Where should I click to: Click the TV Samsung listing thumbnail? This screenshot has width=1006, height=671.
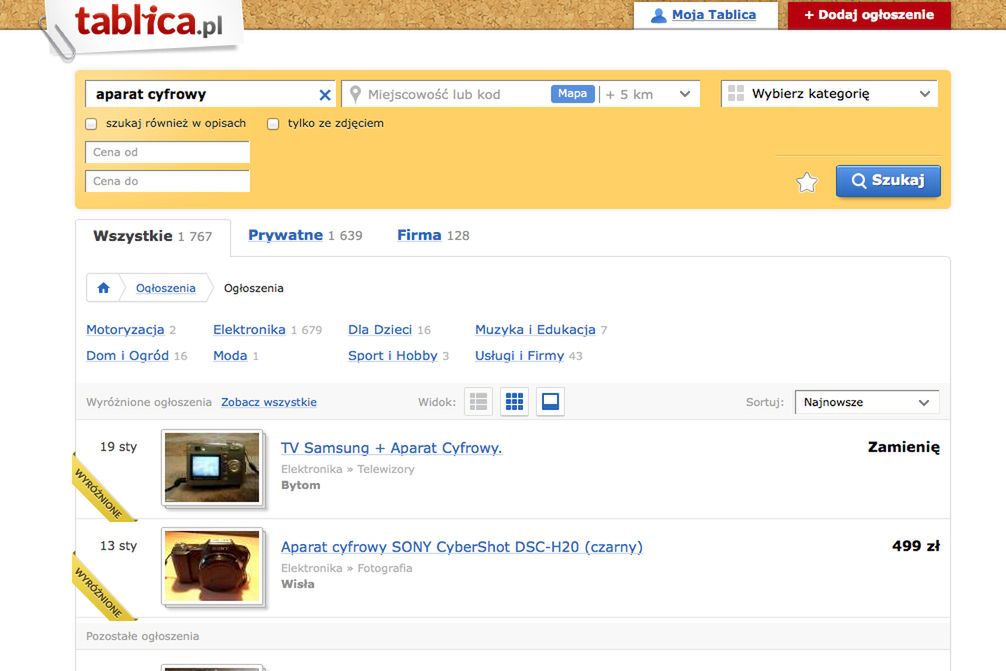212,468
